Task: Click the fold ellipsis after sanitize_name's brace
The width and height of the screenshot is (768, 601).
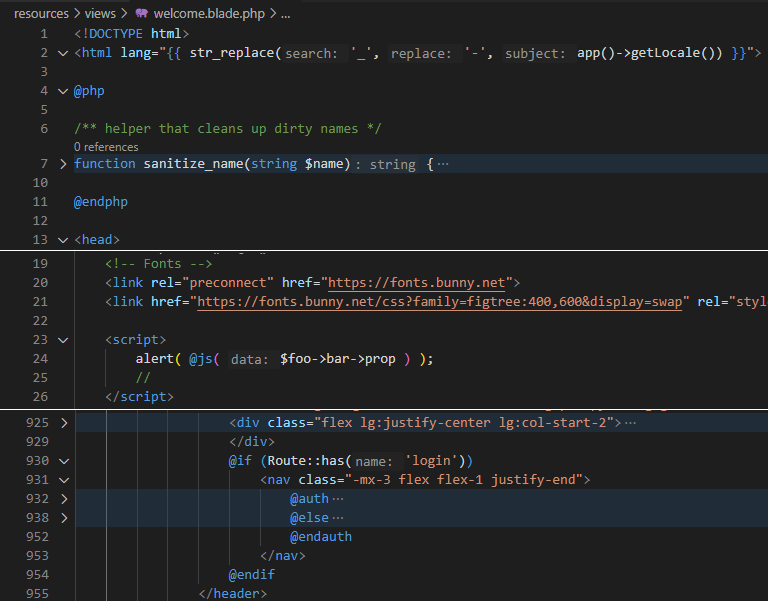Action: click(443, 164)
